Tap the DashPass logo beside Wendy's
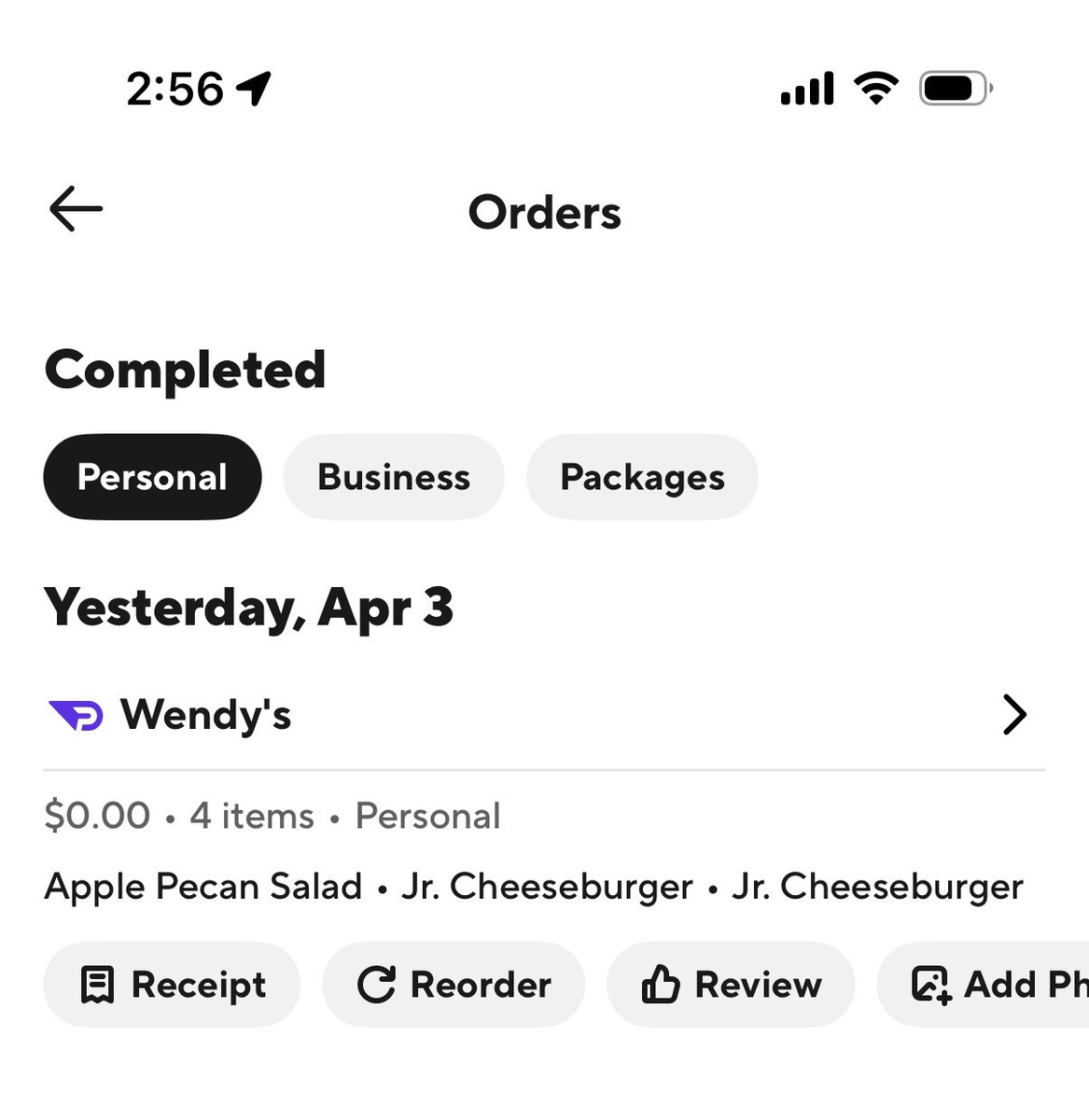This screenshot has width=1089, height=1120. (x=76, y=716)
